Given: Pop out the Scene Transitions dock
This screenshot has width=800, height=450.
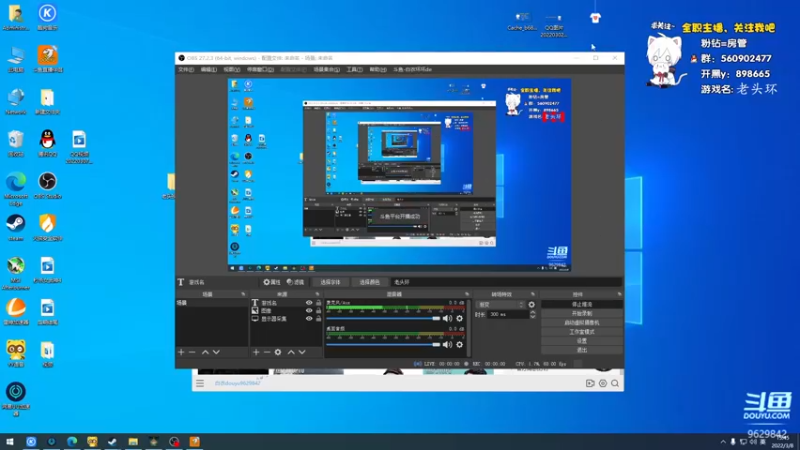Looking at the screenshot, I should click(533, 294).
